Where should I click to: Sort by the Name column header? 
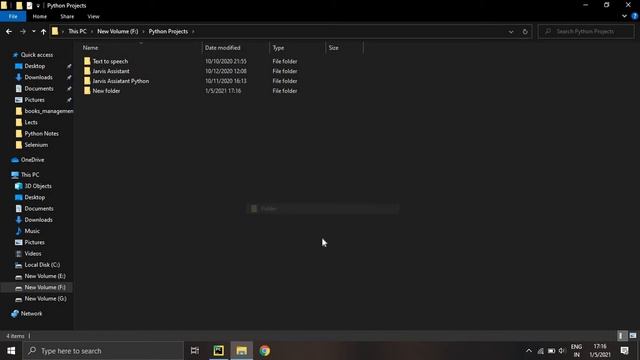click(x=90, y=48)
